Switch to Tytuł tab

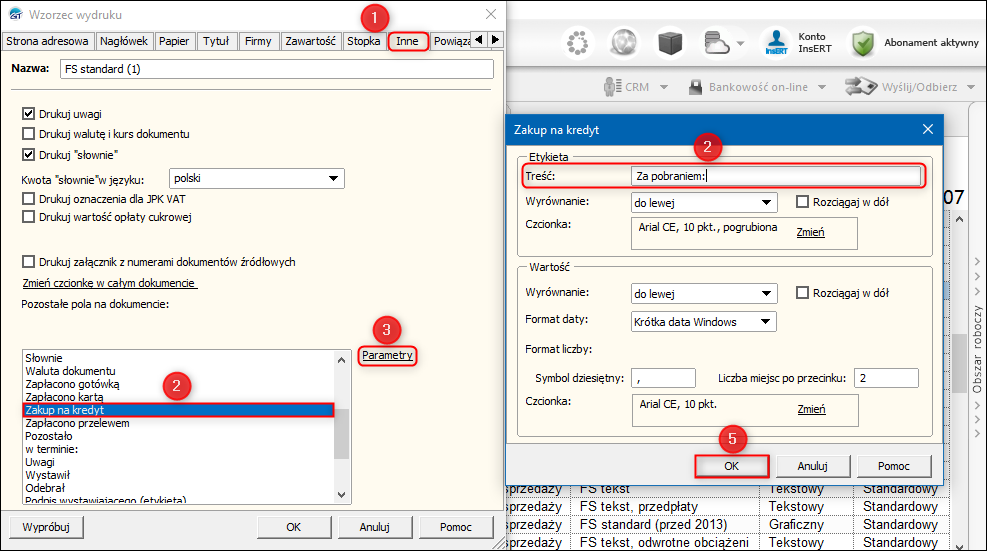point(216,41)
